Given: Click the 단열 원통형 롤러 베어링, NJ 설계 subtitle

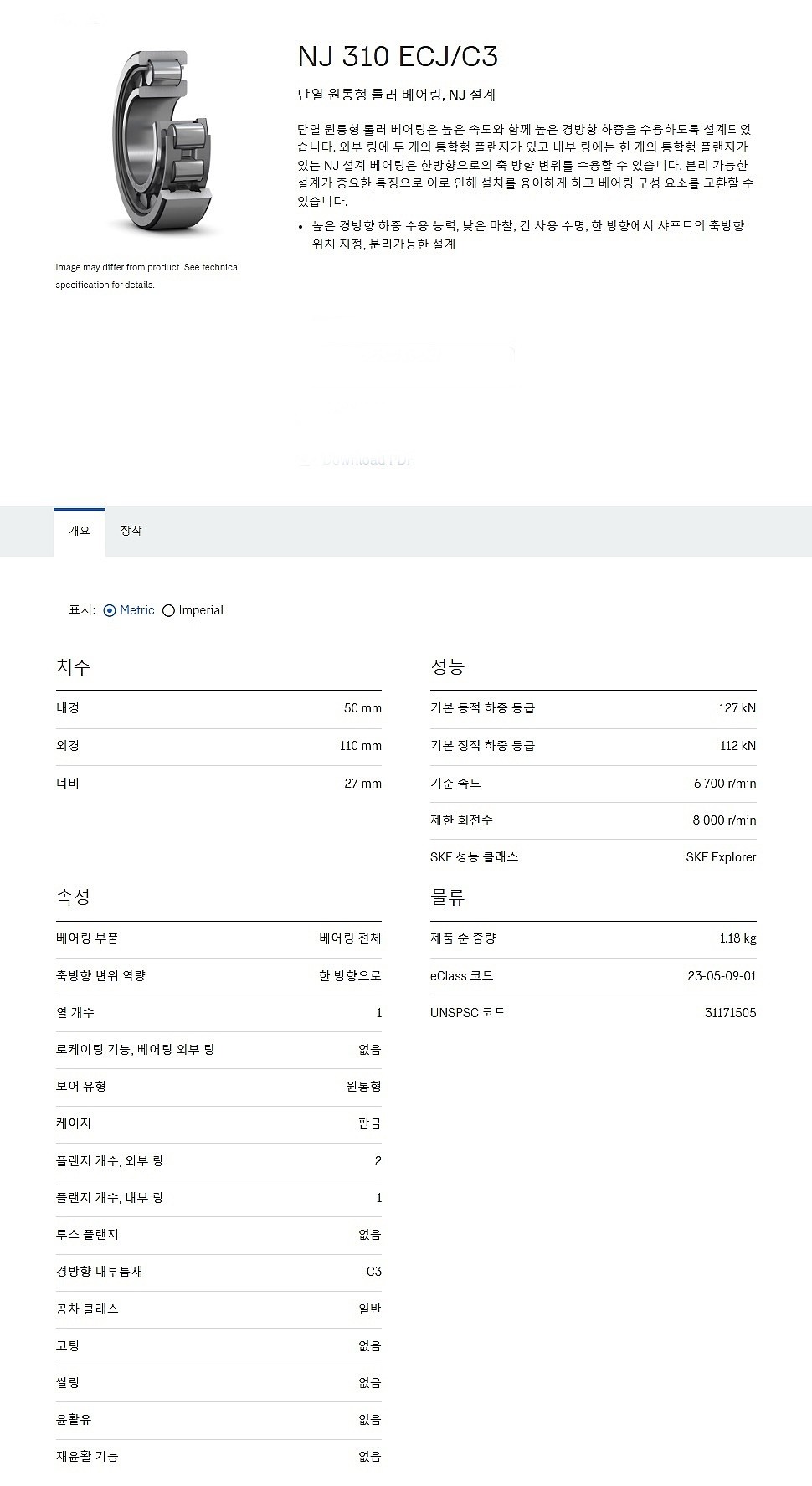Looking at the screenshot, I should pos(397,95).
